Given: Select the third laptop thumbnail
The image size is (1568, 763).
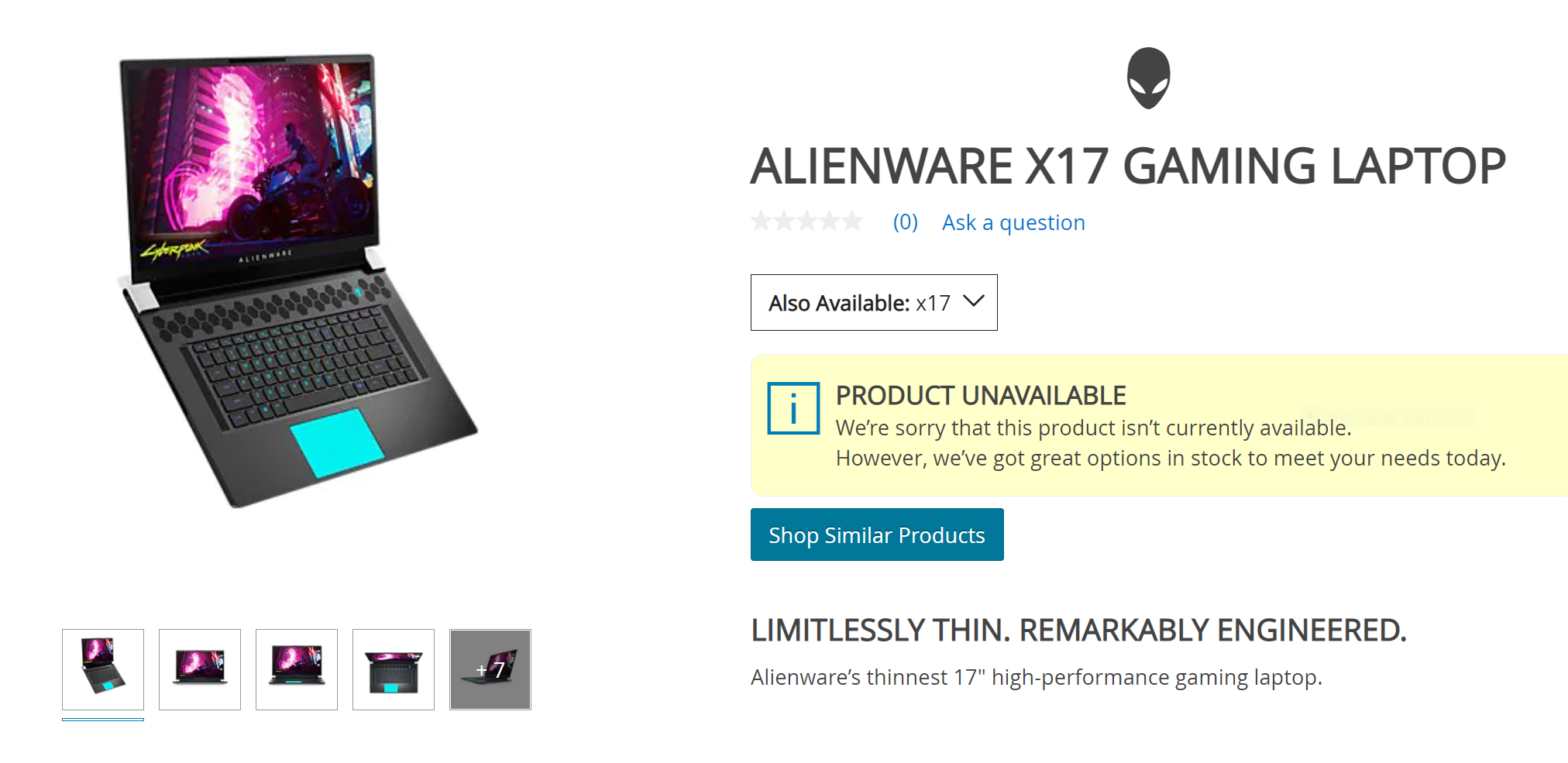Looking at the screenshot, I should (x=297, y=669).
